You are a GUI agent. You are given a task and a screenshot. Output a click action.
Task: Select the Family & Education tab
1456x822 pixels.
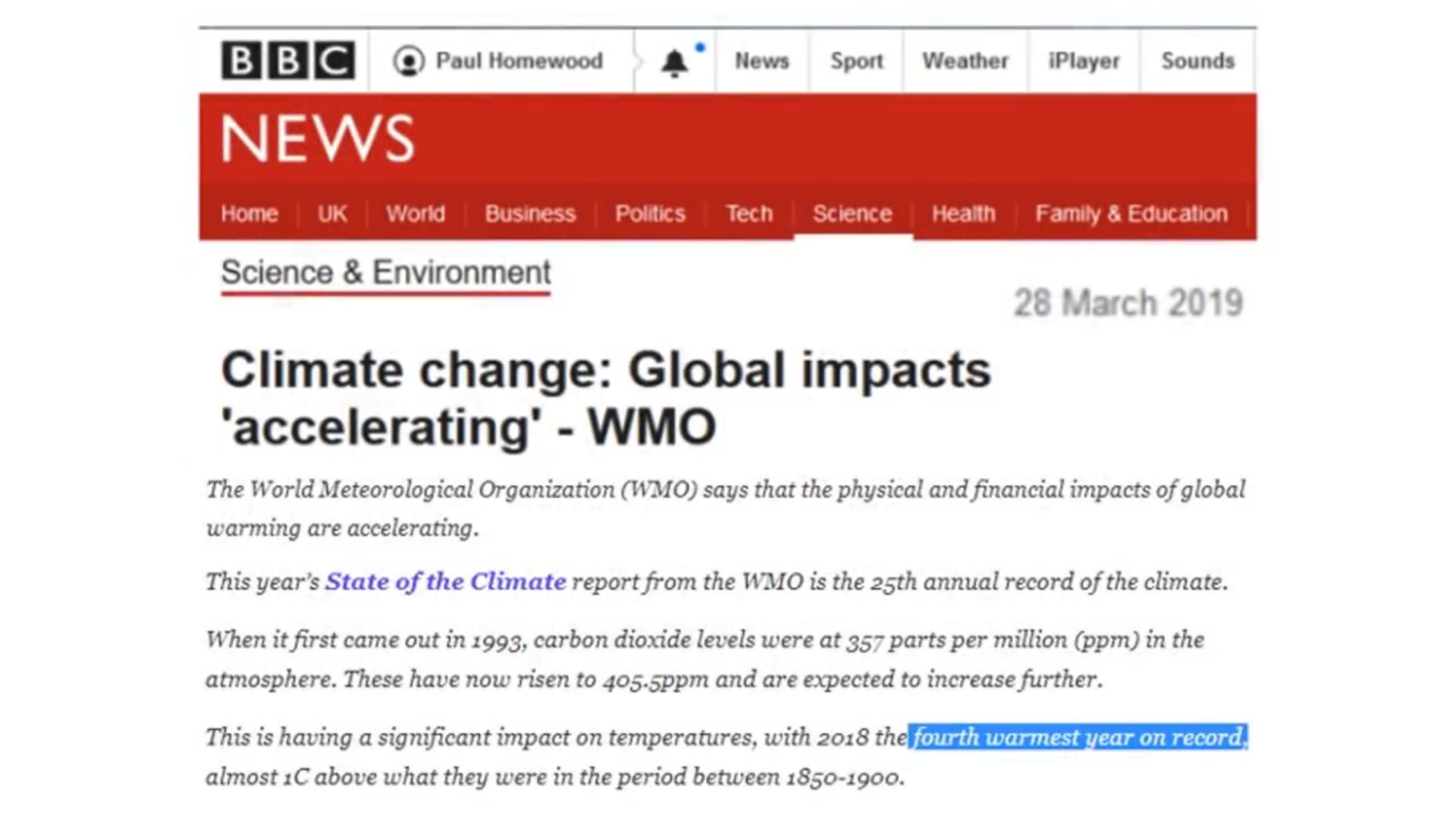tap(1131, 214)
